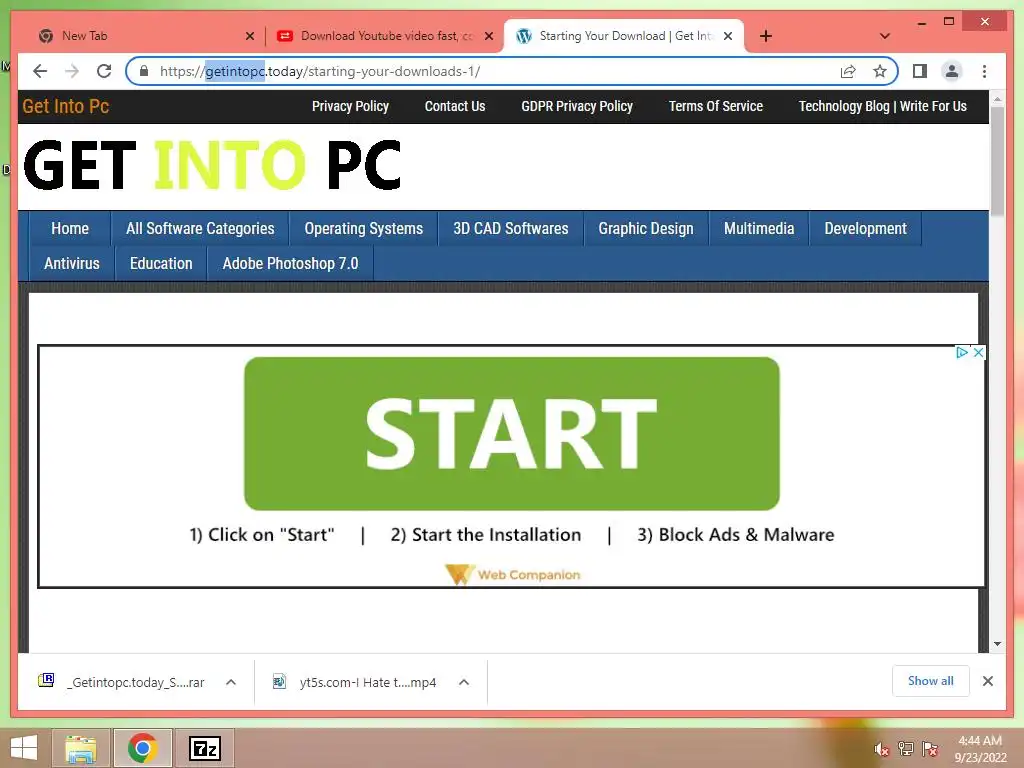Click the green START ad button
1024x768 pixels.
coord(511,434)
